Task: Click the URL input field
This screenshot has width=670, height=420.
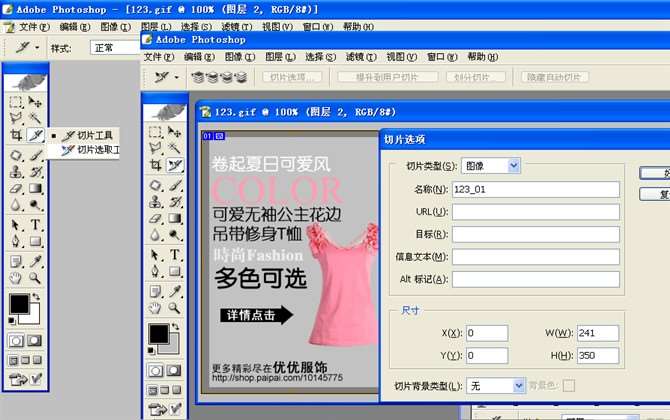Action: [536, 212]
